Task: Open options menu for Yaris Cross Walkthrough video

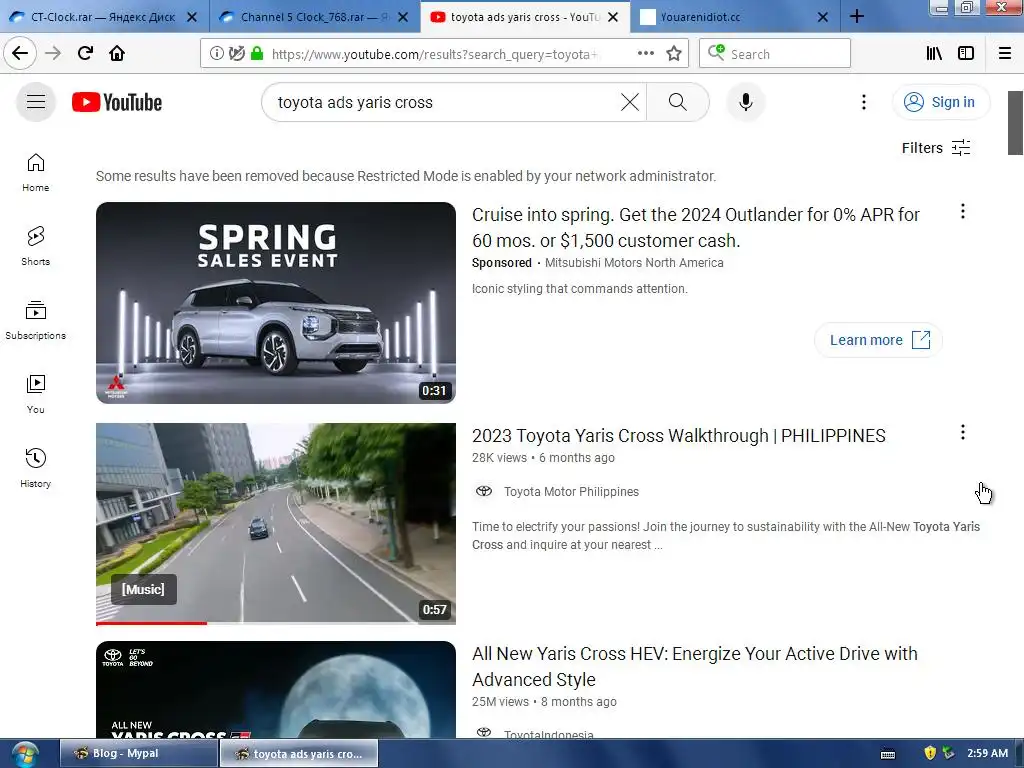Action: pos(963,432)
